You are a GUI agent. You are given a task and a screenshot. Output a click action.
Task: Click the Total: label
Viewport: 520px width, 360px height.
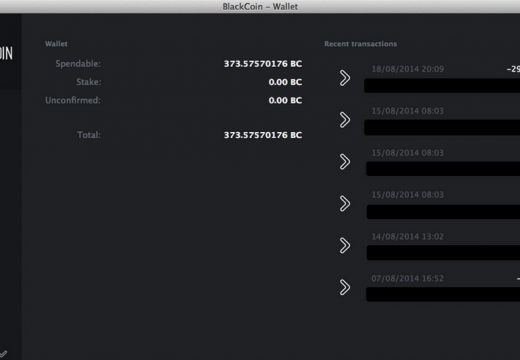pyautogui.click(x=89, y=135)
